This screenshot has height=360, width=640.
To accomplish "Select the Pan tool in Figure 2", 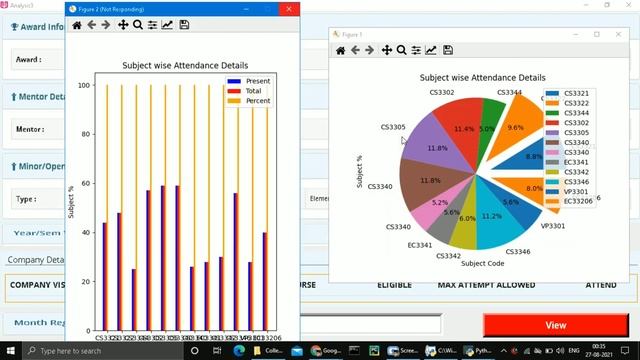I will pyautogui.click(x=123, y=25).
